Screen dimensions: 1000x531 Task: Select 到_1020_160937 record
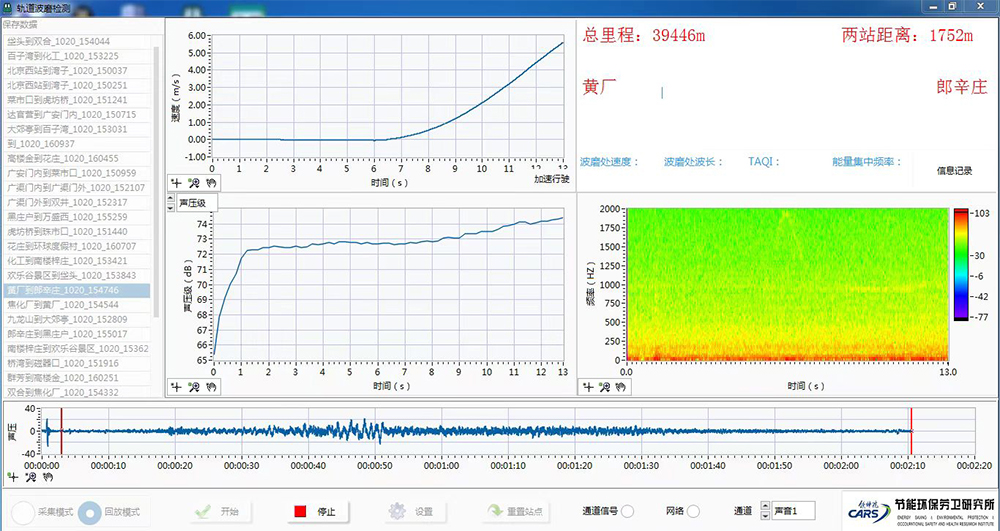click(76, 144)
